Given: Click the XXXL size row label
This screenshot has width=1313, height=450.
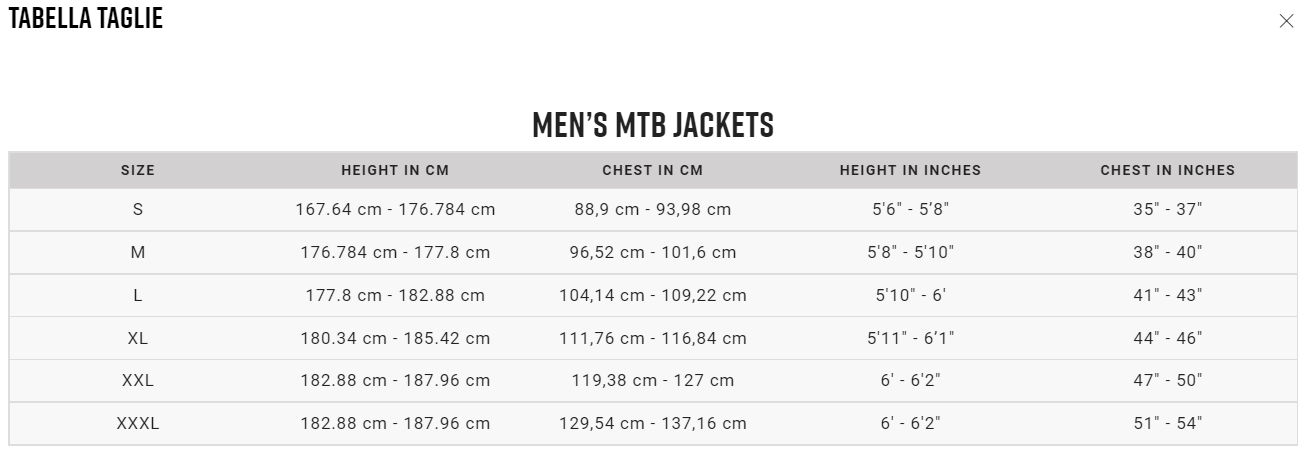Looking at the screenshot, I should (138, 424).
